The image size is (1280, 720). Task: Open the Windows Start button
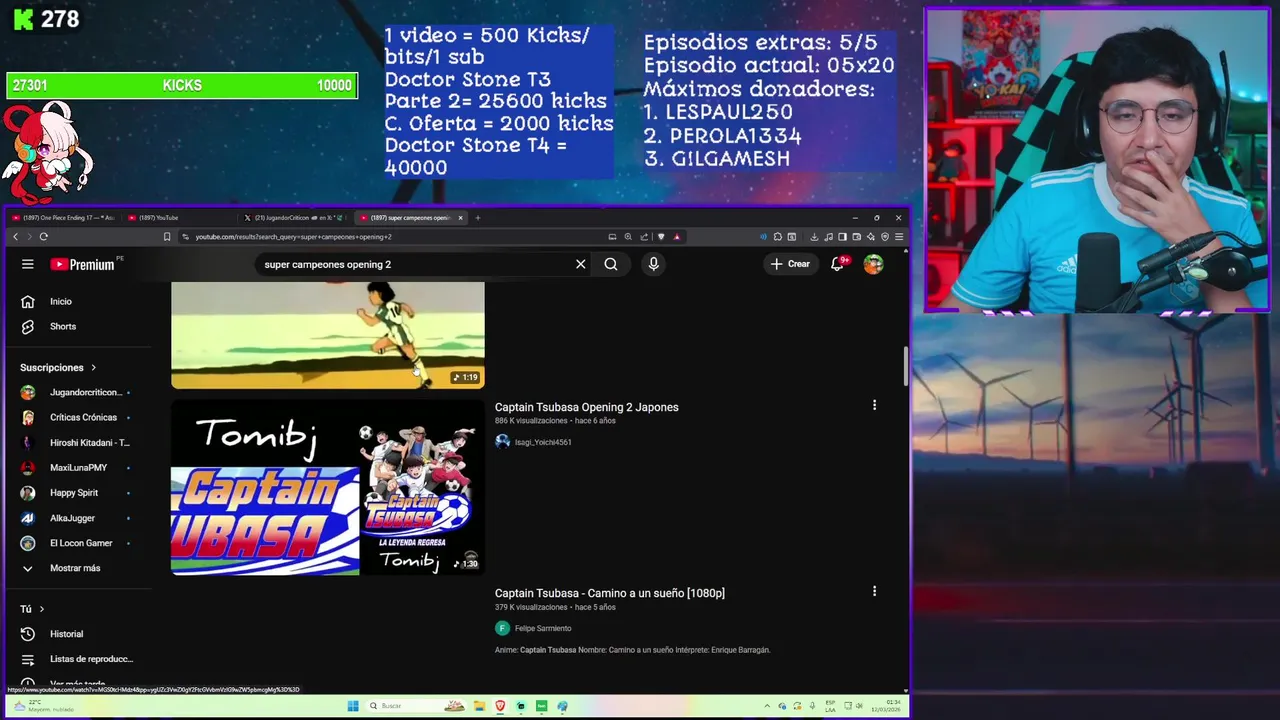[x=353, y=706]
